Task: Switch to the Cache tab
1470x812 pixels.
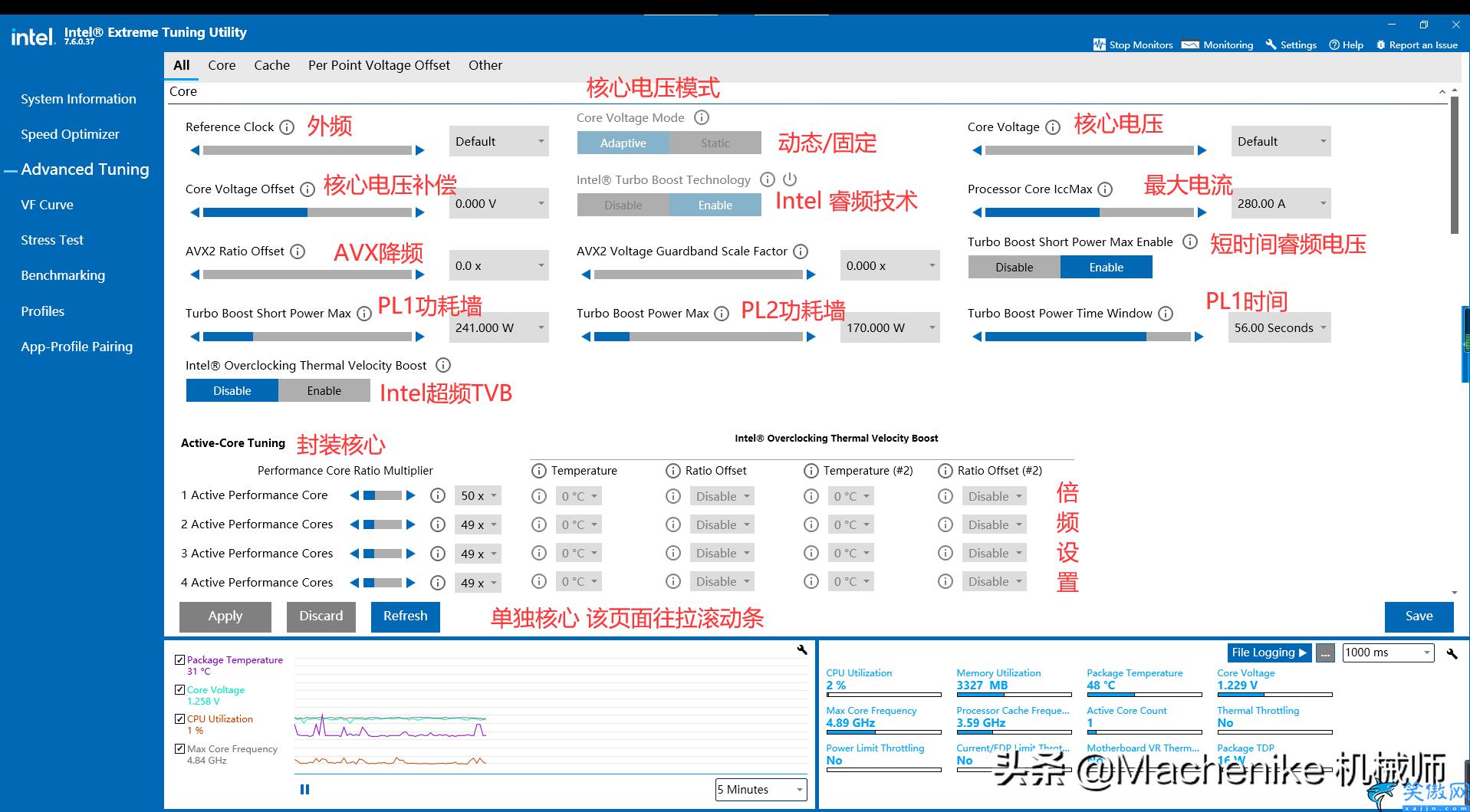Action: 272,65
